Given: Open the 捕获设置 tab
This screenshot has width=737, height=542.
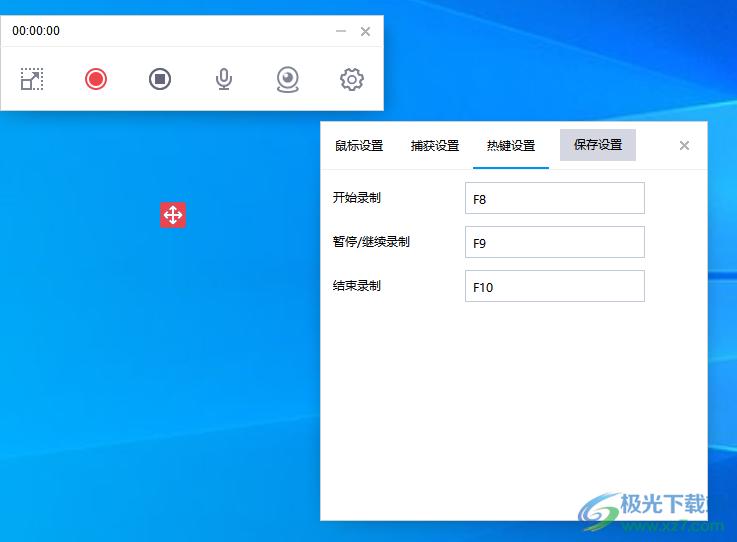Looking at the screenshot, I should click(435, 146).
